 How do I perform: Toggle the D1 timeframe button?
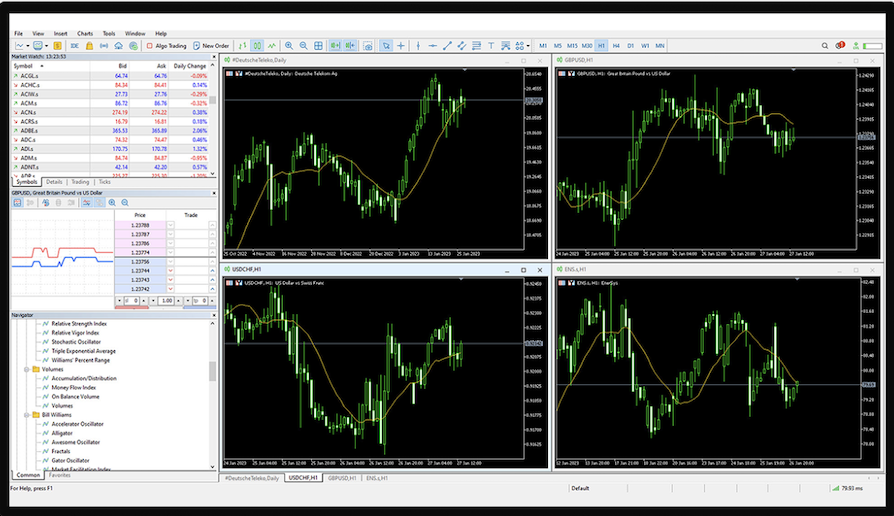tap(631, 45)
